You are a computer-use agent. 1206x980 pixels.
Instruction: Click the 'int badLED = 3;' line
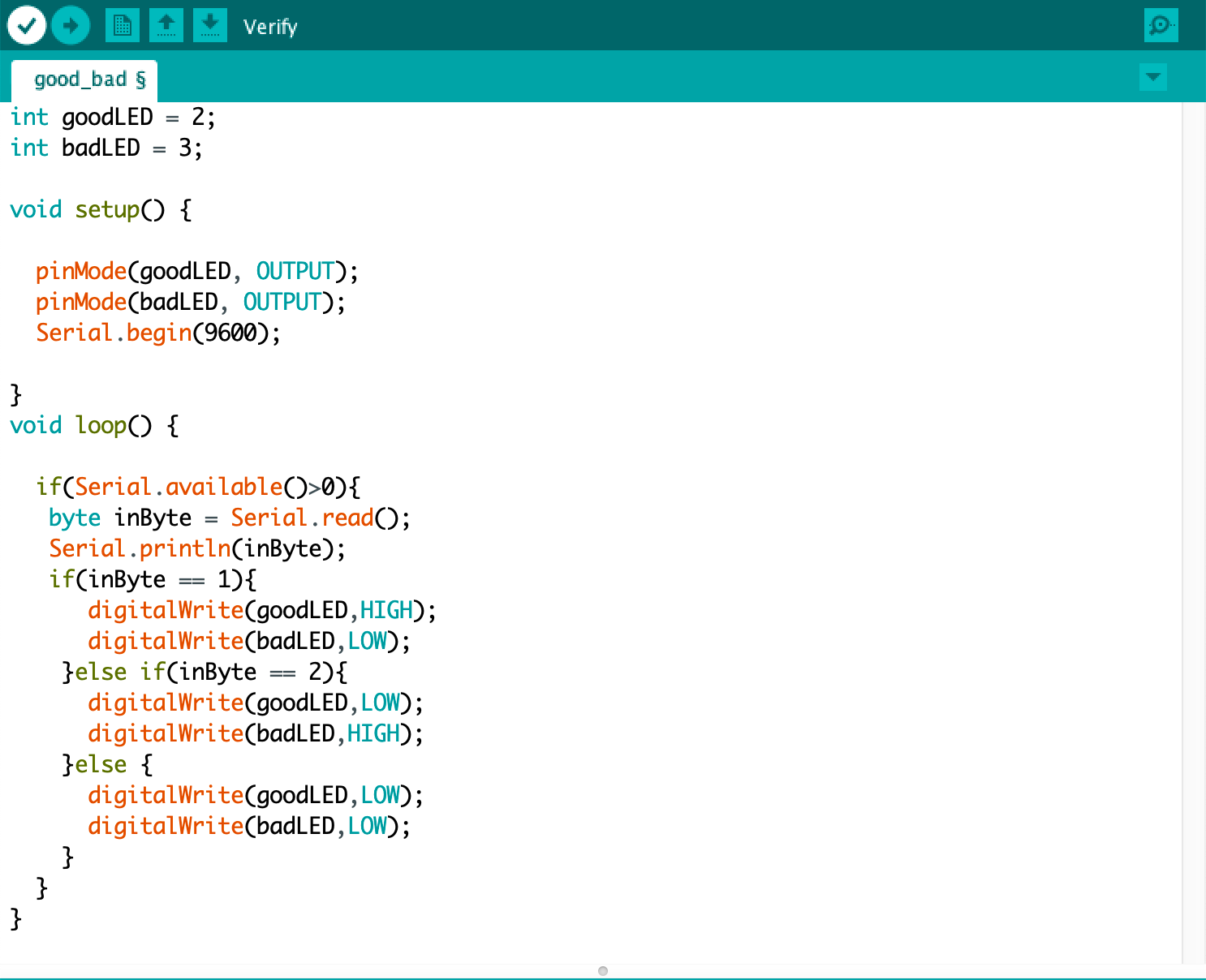point(106,148)
